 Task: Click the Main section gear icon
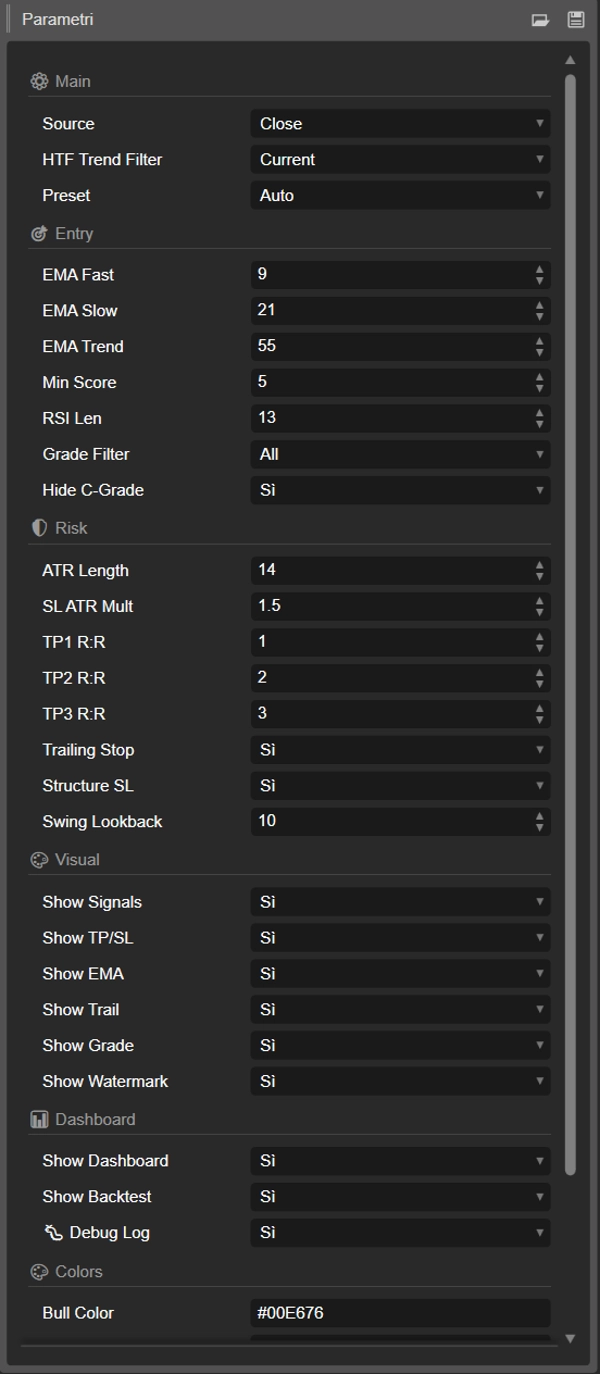[39, 81]
